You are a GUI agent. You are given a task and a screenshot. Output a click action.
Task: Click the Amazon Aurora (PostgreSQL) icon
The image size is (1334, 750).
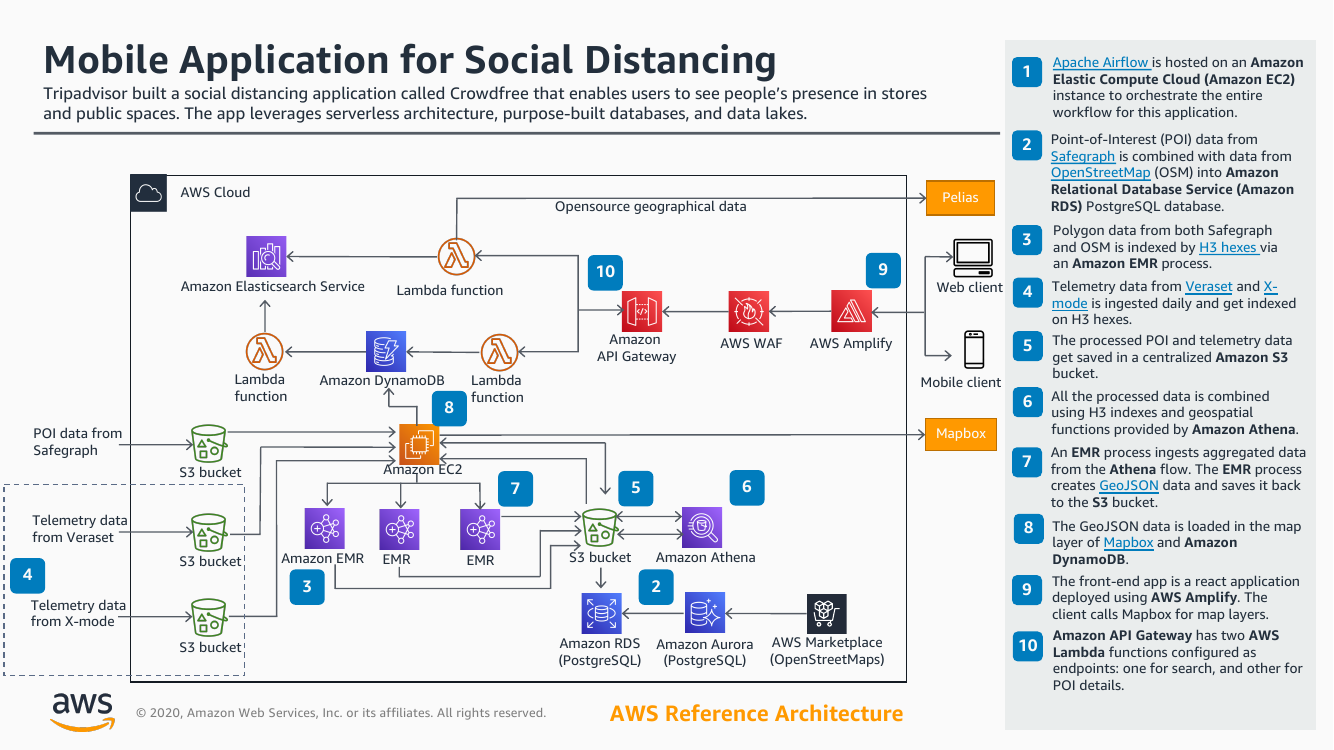(705, 613)
